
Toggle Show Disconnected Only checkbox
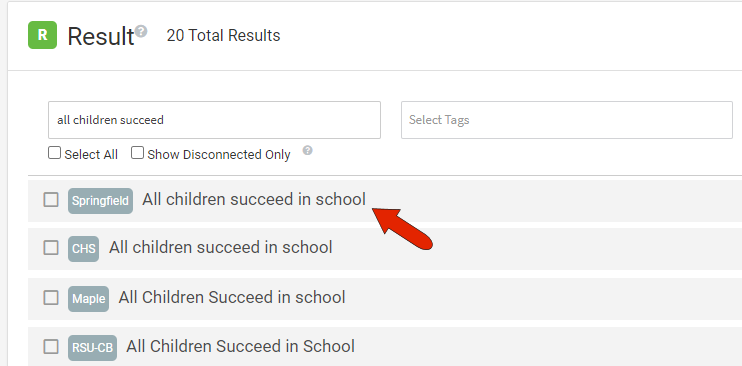click(137, 153)
